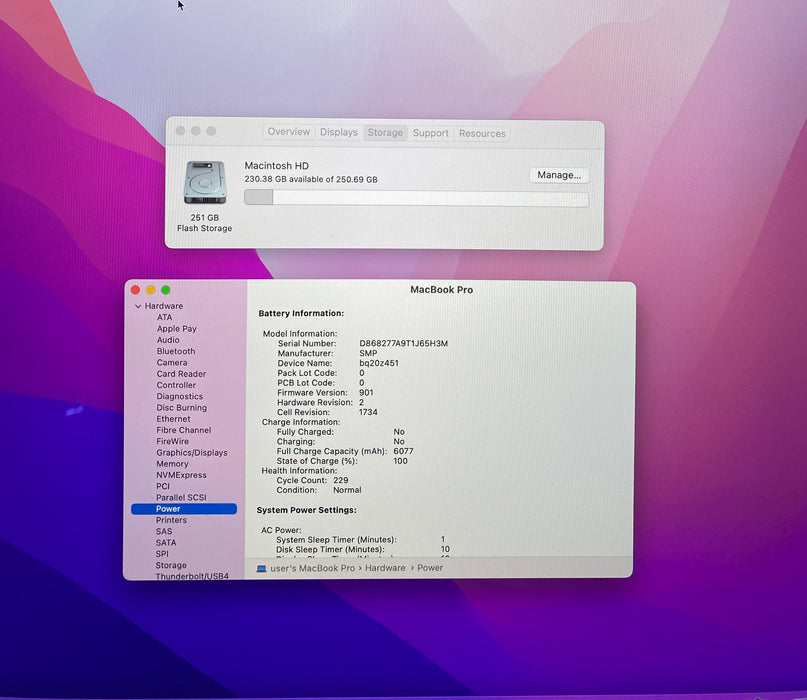The image size is (807, 700).
Task: Click the Cycle Count value 229
Action: tap(341, 480)
